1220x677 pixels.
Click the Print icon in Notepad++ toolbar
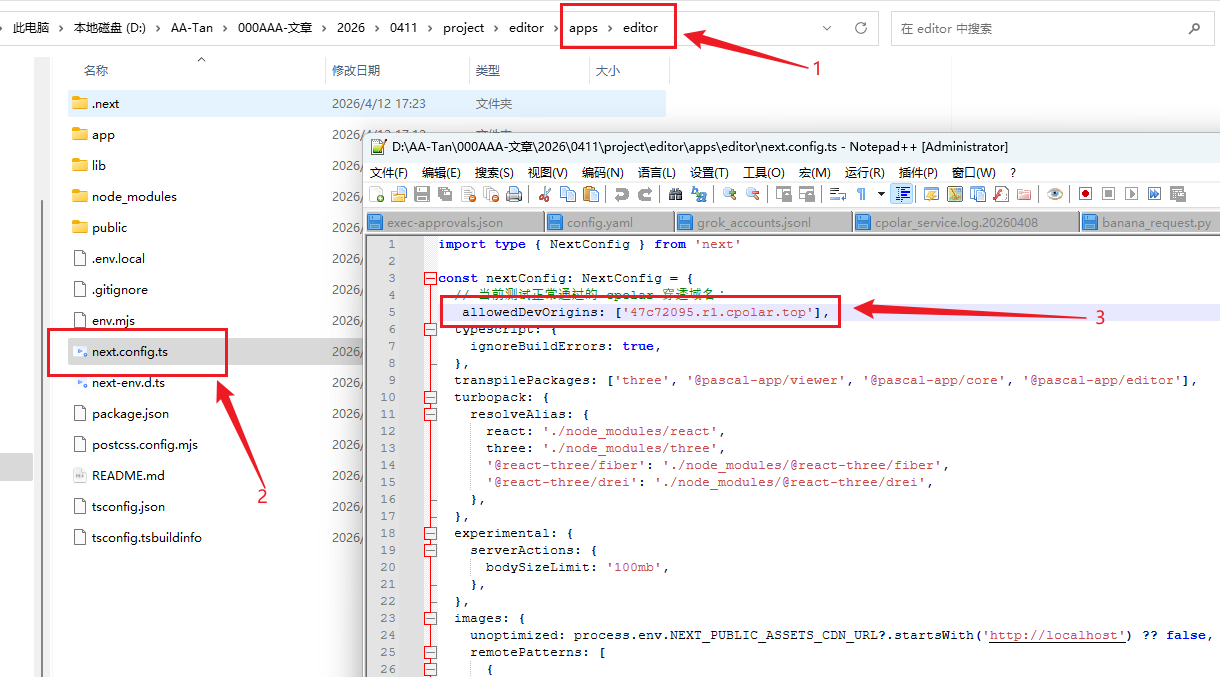(514, 194)
